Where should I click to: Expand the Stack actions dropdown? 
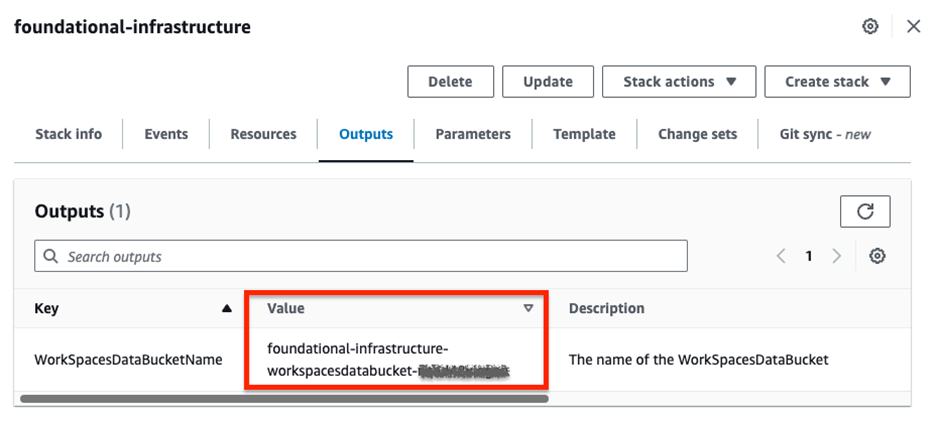[680, 82]
